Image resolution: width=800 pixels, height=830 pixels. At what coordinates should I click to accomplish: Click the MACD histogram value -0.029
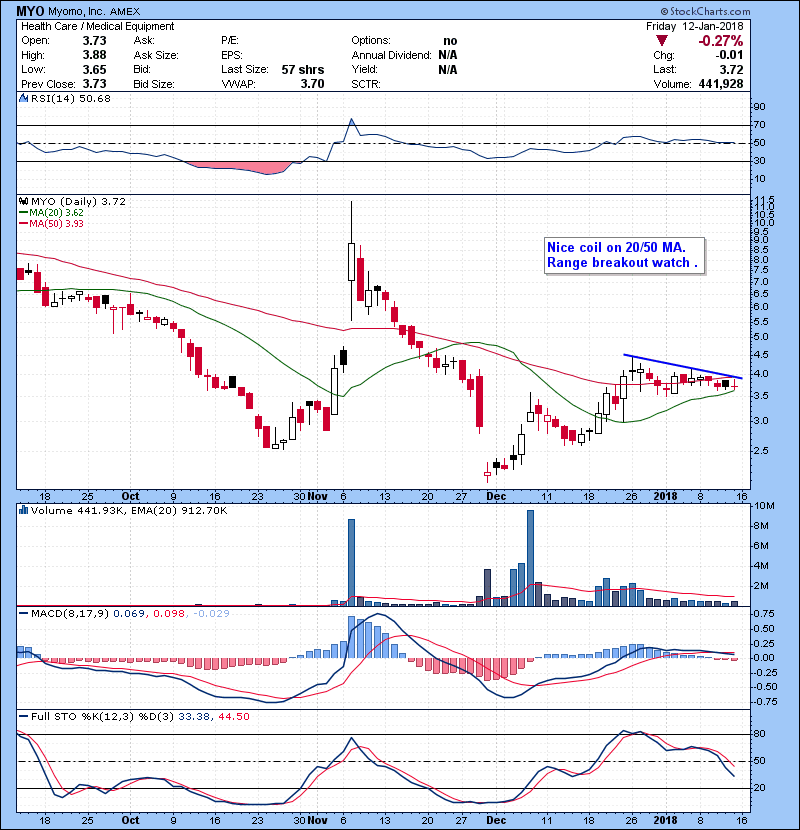[x=211, y=614]
